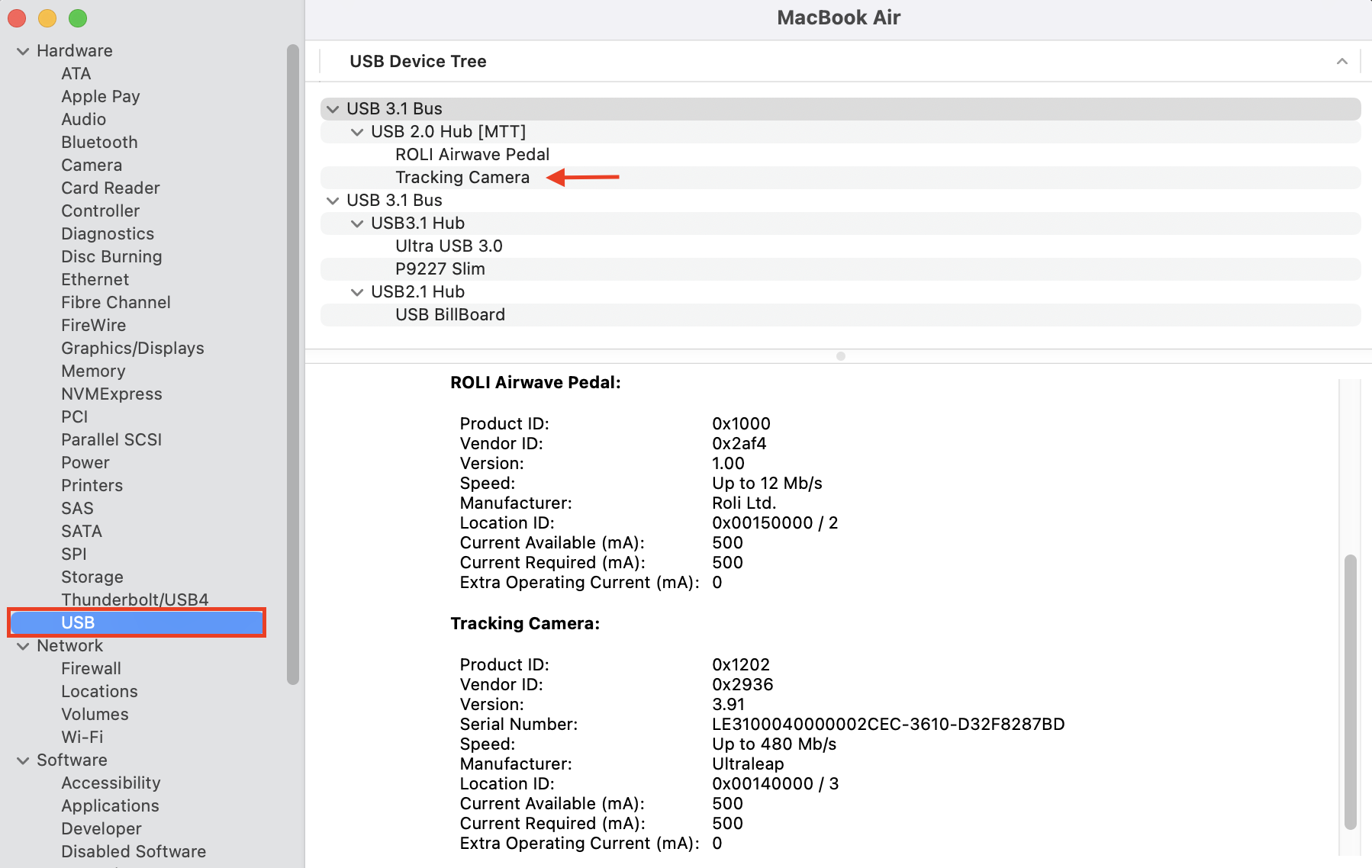Viewport: 1372px width, 868px height.
Task: Click the USB Device Tree sort arrow
Action: tap(1342, 61)
